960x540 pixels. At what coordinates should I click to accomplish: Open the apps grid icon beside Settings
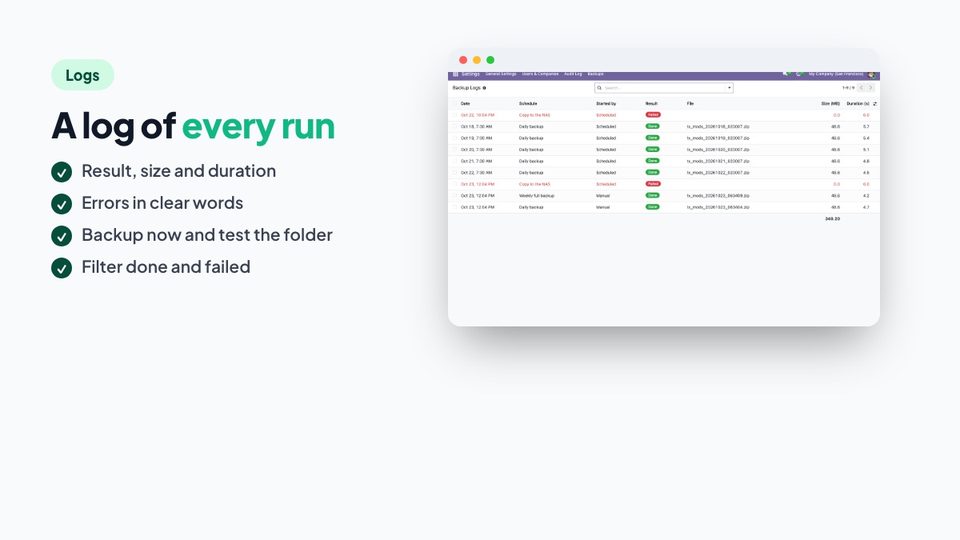coord(456,74)
